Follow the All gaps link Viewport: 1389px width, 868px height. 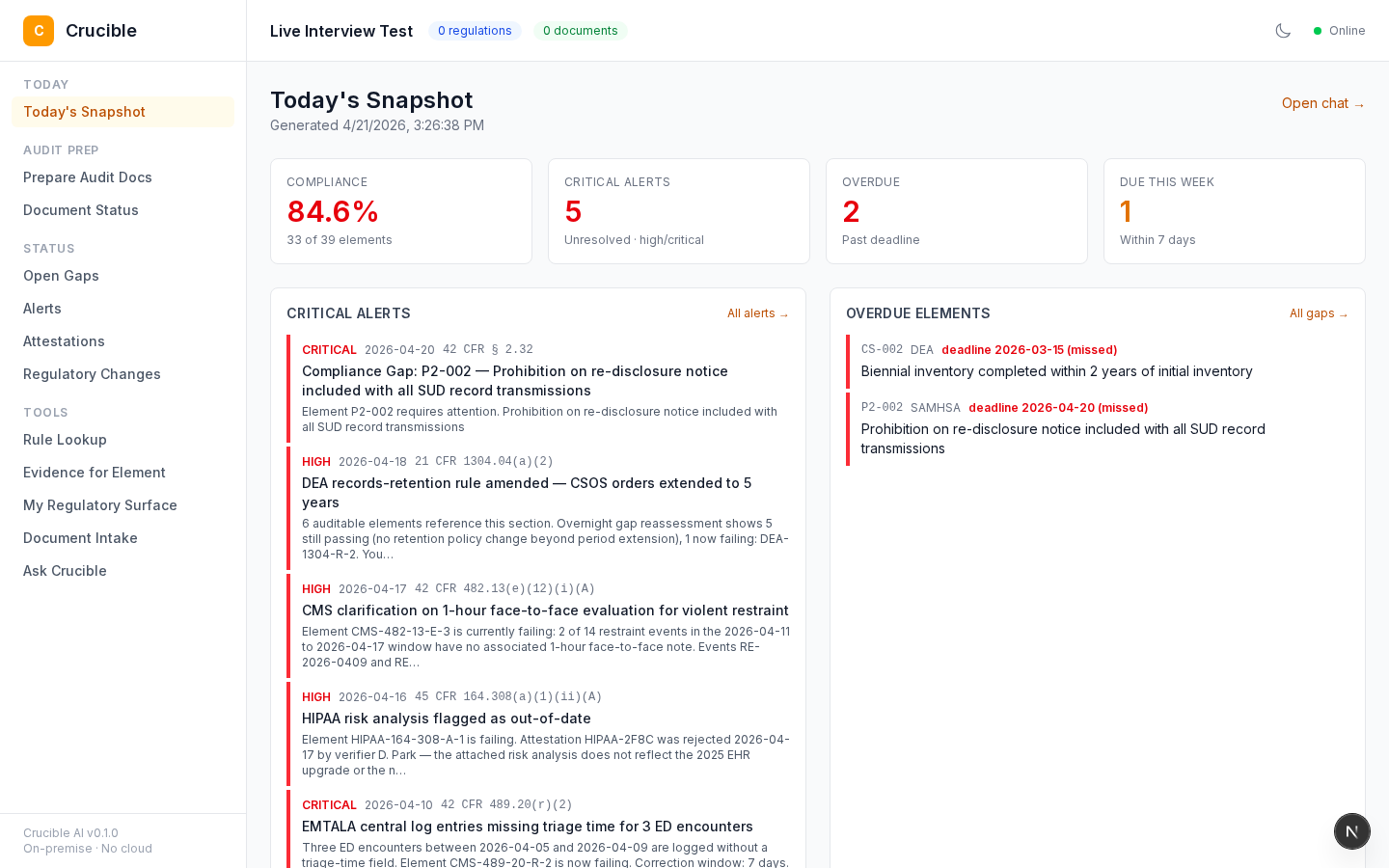pyautogui.click(x=1319, y=313)
